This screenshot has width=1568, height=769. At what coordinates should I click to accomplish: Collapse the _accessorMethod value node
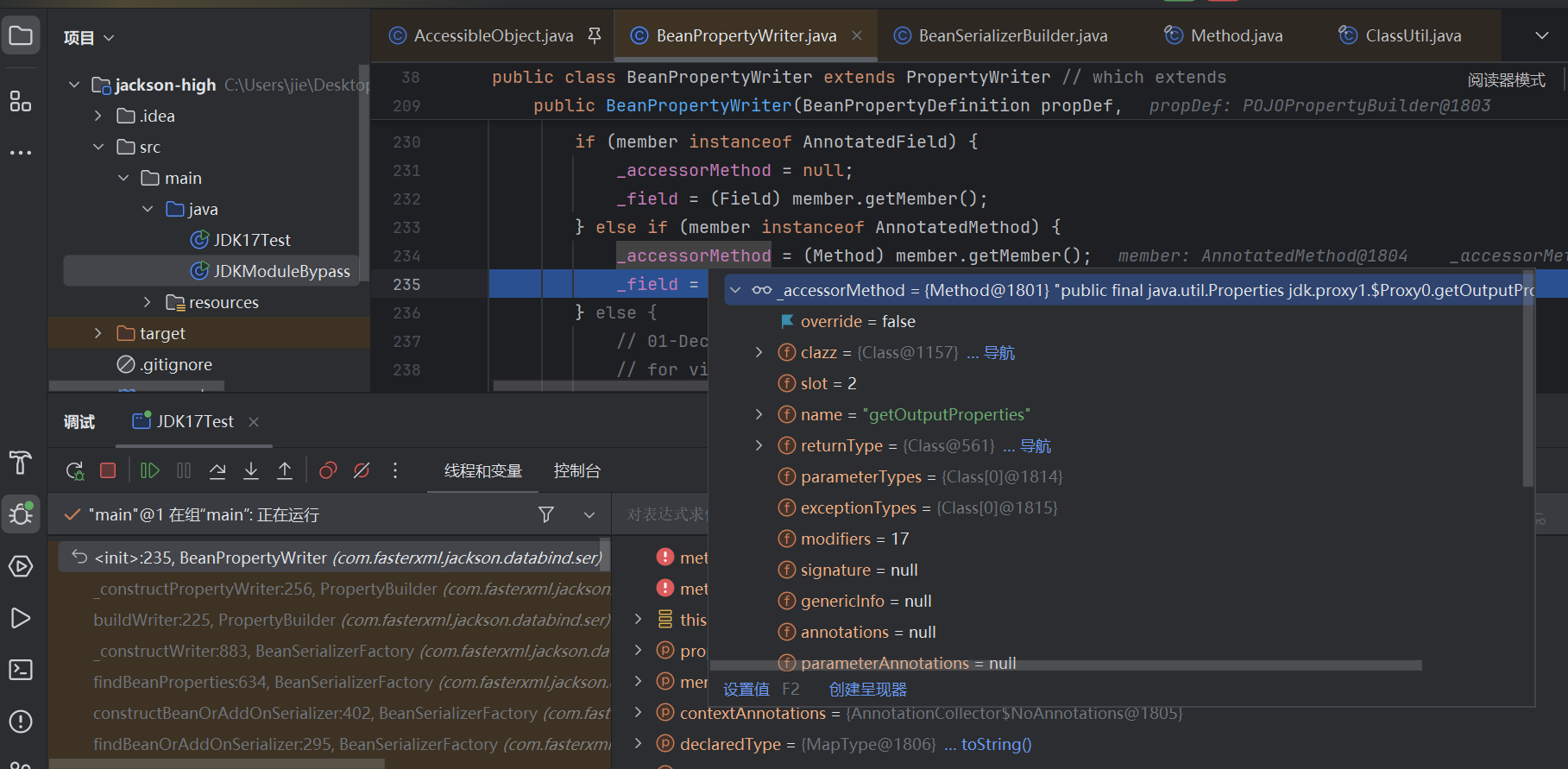[735, 290]
